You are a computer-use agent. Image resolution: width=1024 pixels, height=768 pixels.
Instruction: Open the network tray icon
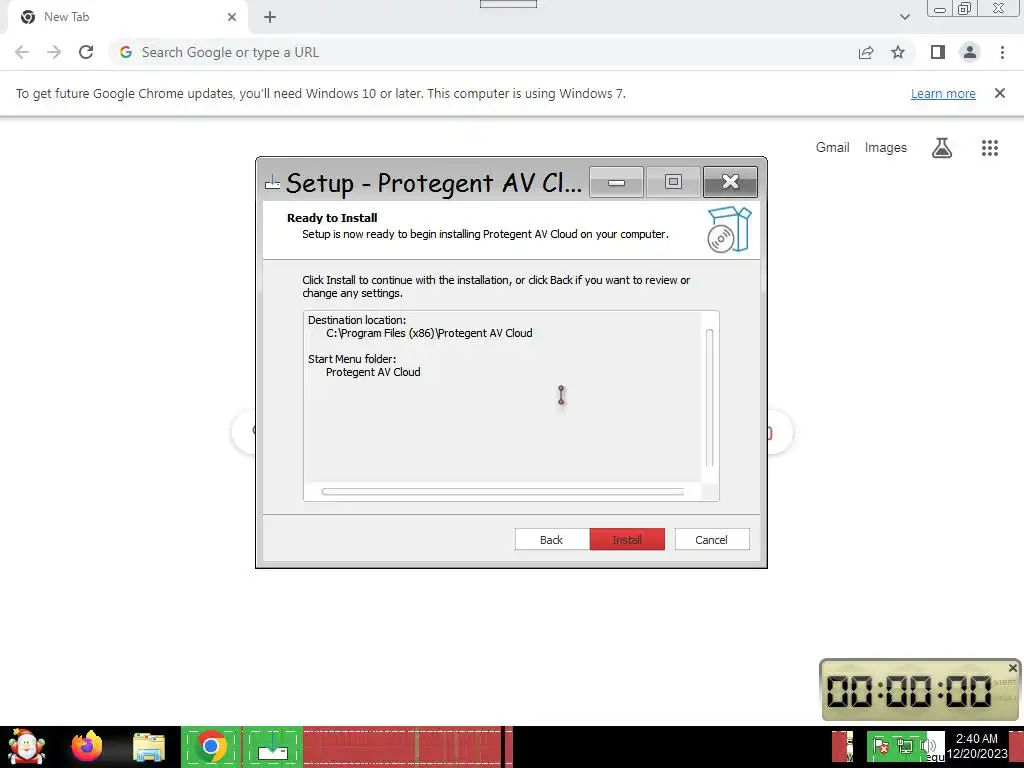point(904,746)
